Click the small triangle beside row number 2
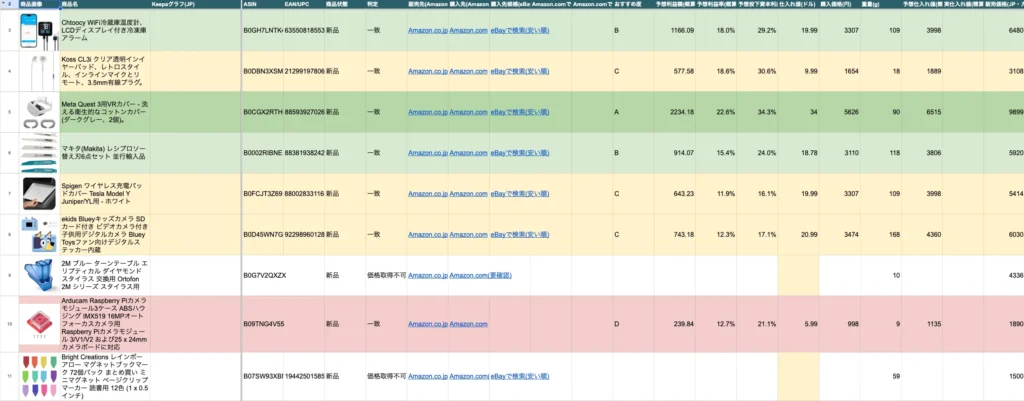 coord(4,4)
